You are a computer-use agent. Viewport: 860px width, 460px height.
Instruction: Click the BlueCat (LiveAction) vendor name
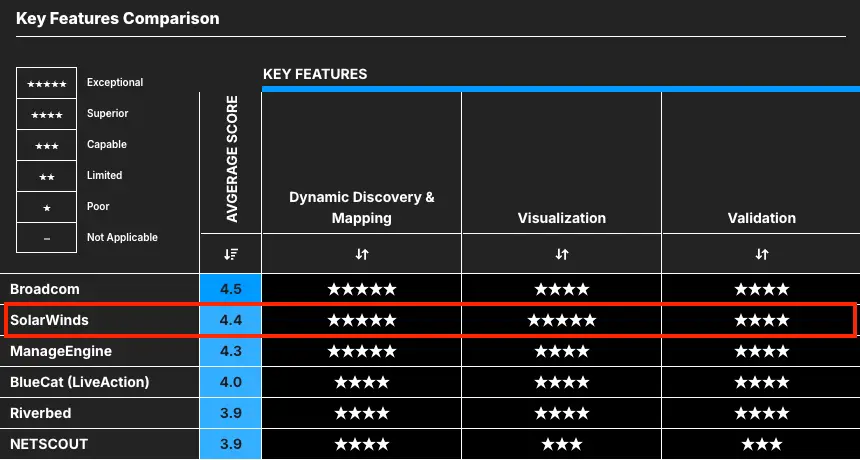click(80, 382)
